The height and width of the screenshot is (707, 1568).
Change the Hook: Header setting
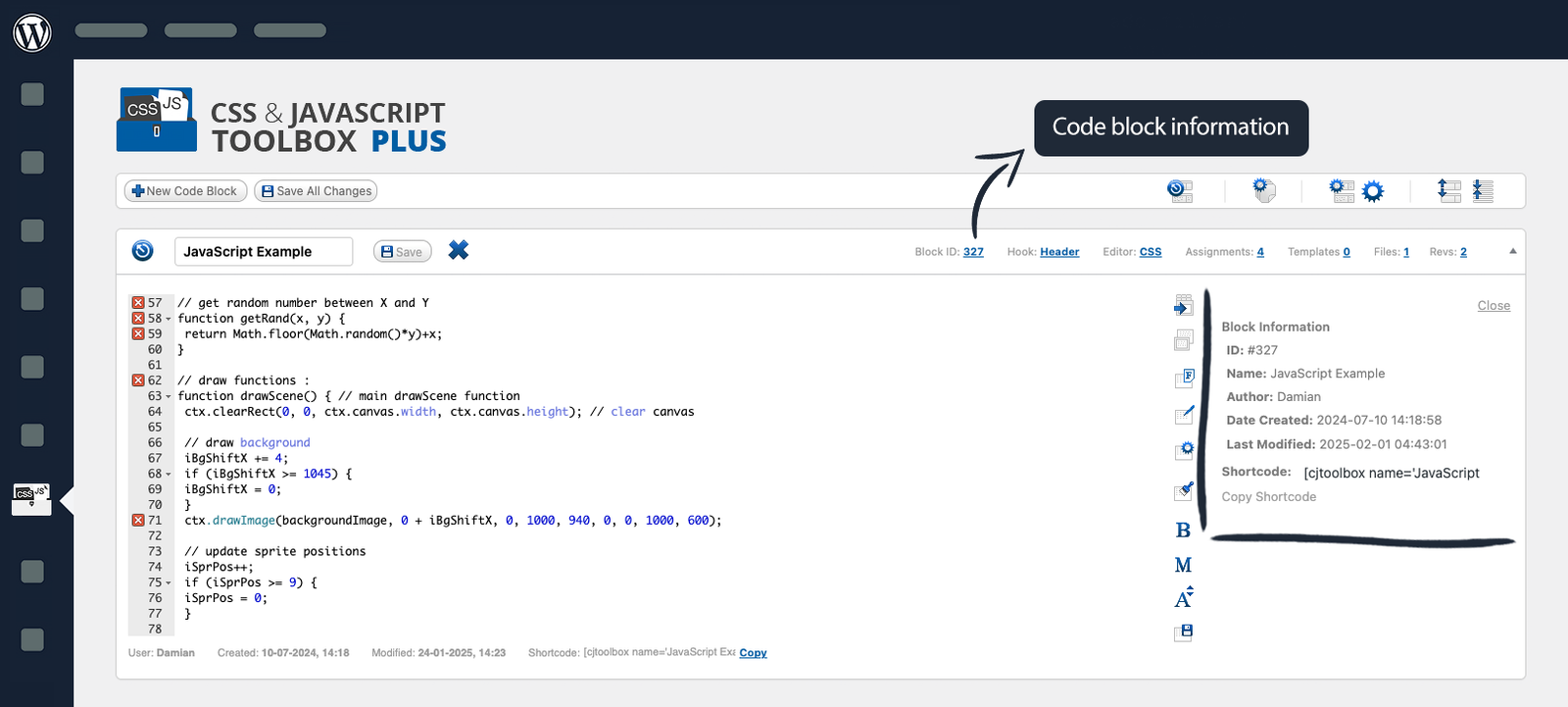click(1059, 252)
